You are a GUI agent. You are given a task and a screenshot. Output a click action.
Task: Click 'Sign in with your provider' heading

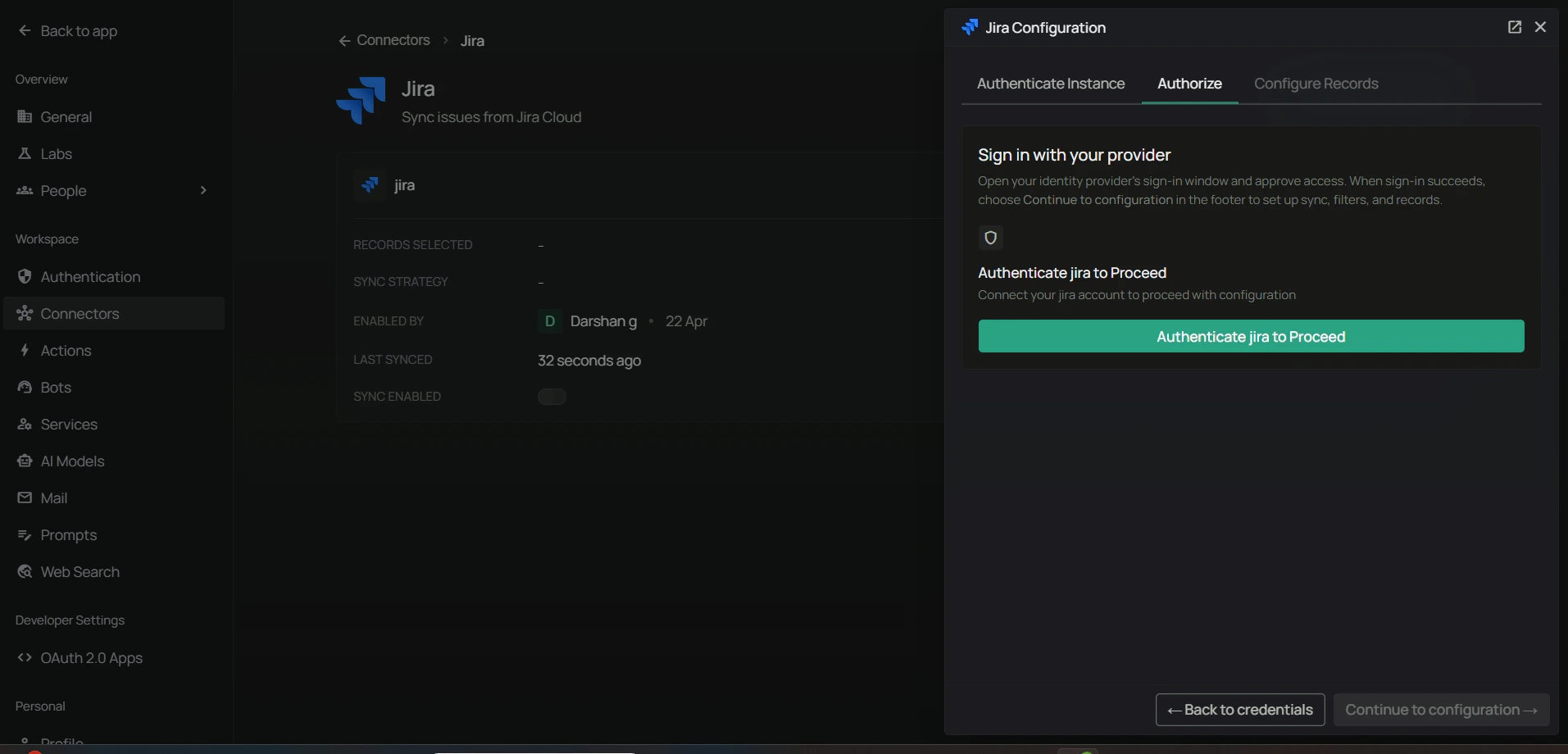(1074, 155)
